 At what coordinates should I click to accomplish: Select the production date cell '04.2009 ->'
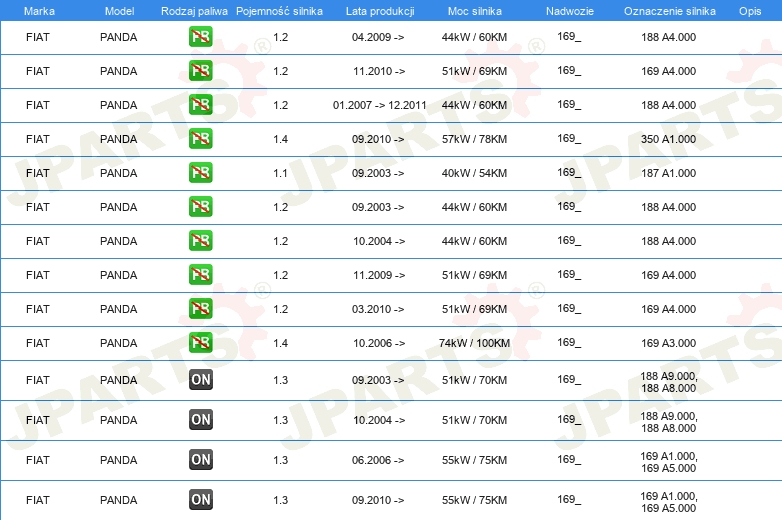point(378,37)
